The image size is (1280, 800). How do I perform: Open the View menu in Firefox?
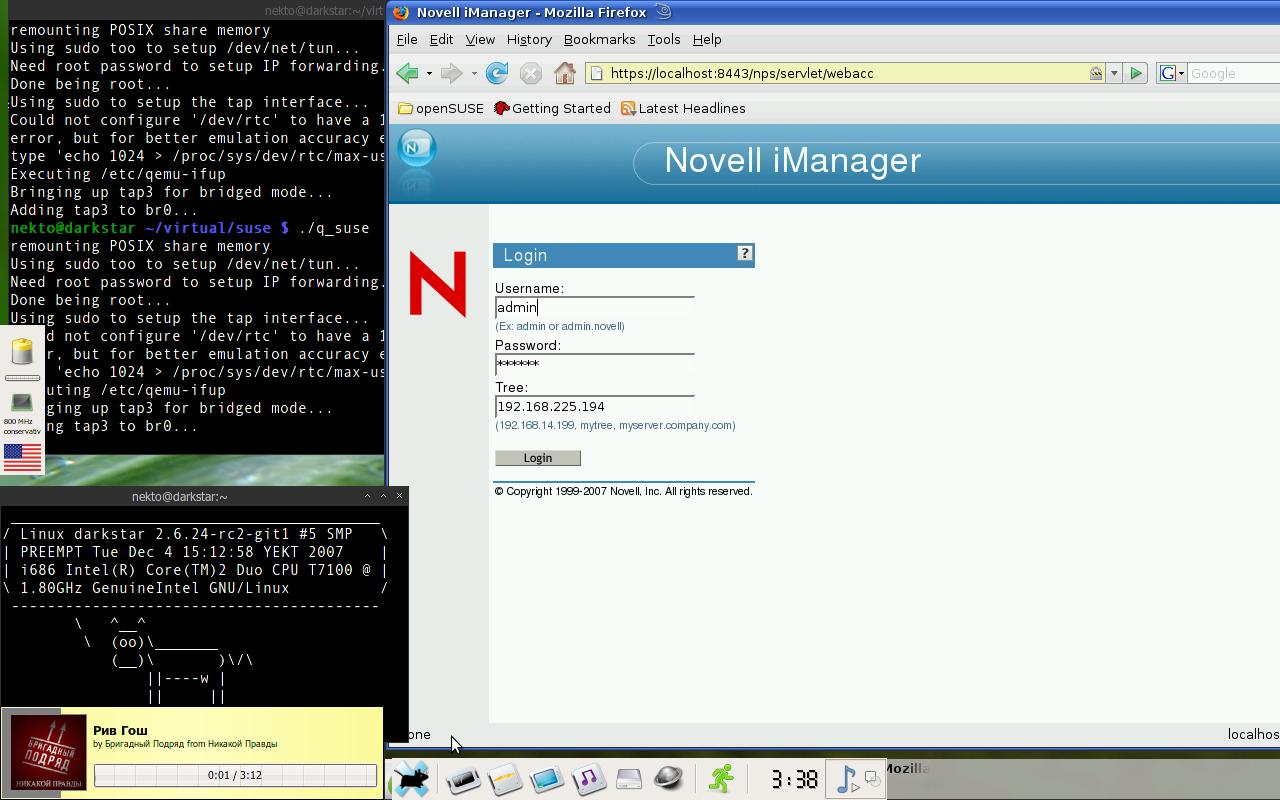coord(480,39)
